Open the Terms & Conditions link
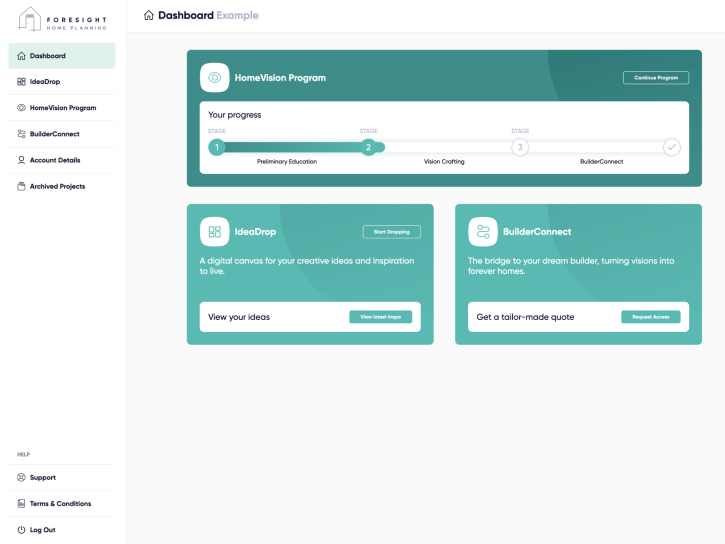The height and width of the screenshot is (544, 725). click(60, 504)
